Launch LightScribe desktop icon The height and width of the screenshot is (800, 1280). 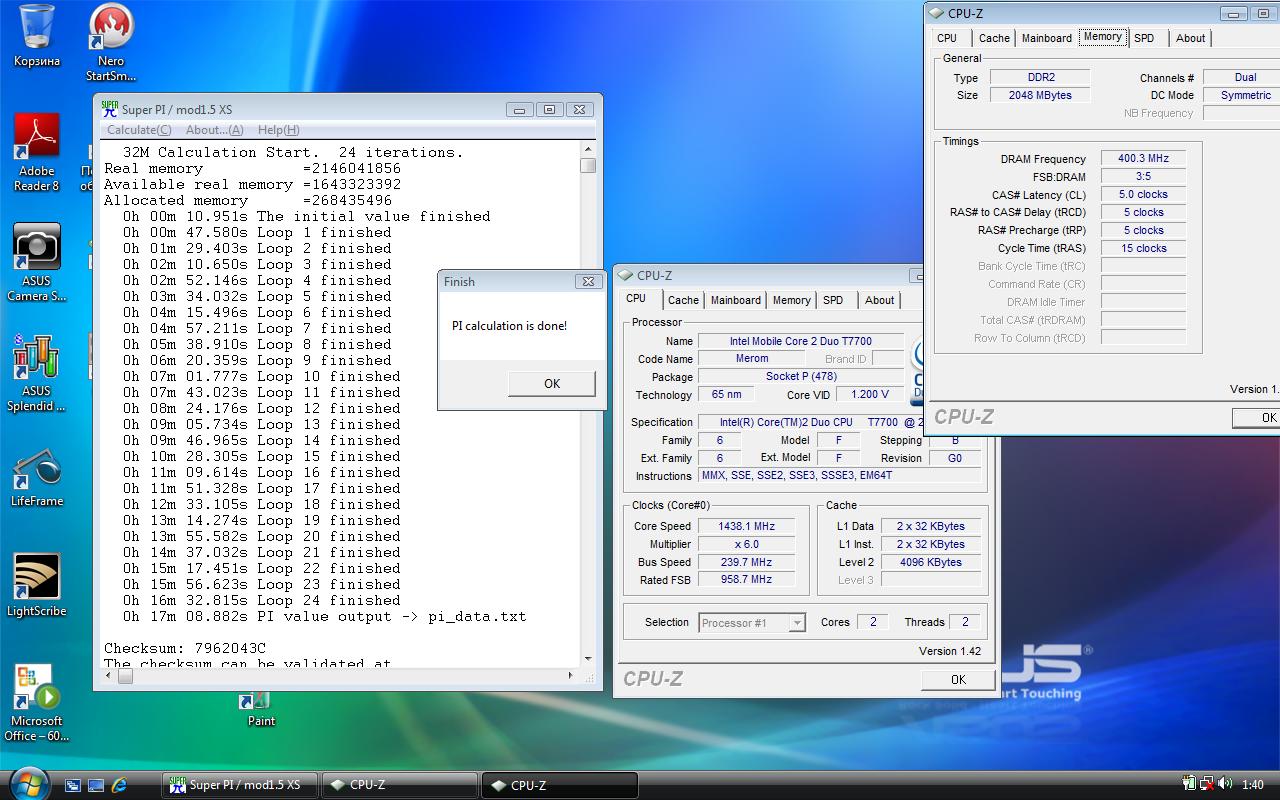click(x=37, y=586)
